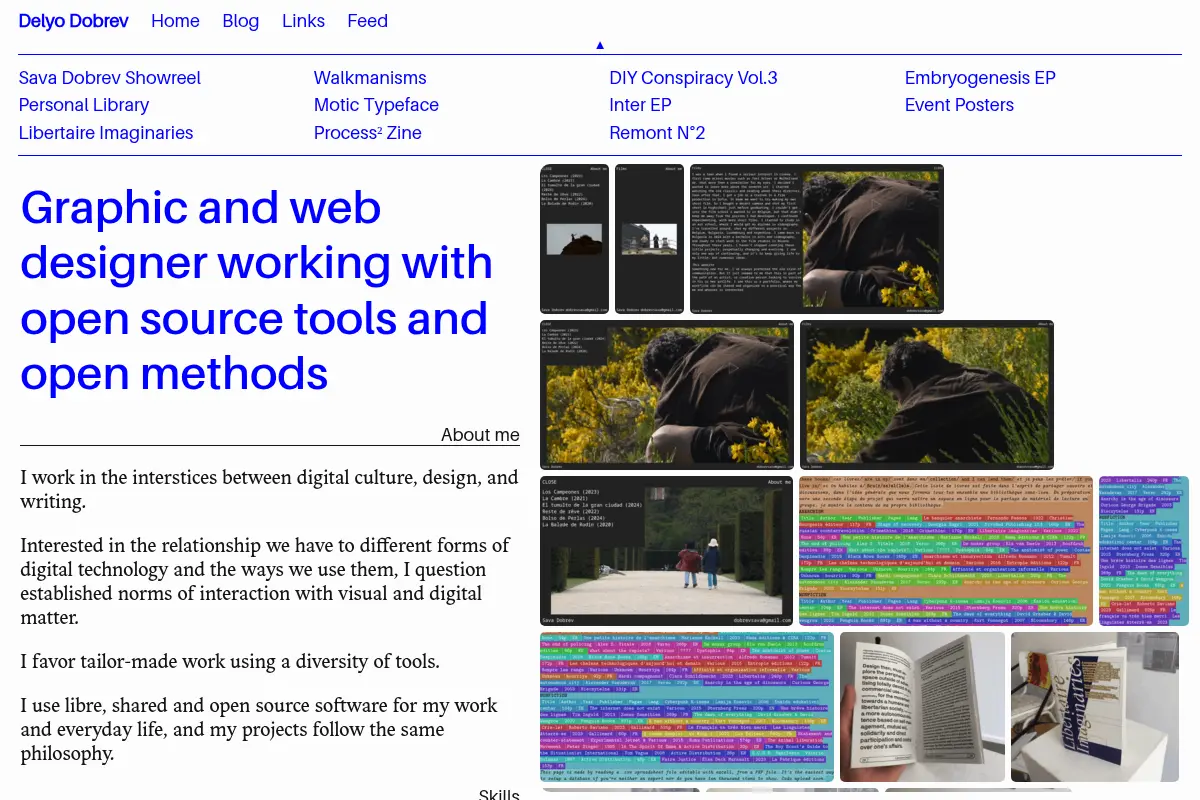This screenshot has width=1200, height=800.
Task: Select the Motic Typeface link
Action: click(376, 105)
